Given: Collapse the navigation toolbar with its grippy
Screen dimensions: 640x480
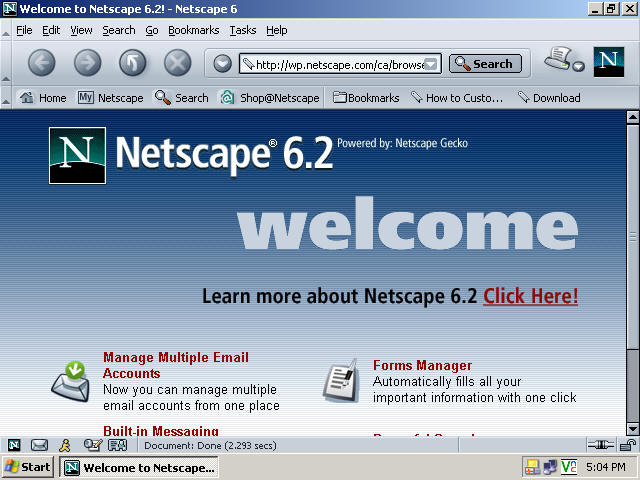Looking at the screenshot, I should click(x=6, y=63).
